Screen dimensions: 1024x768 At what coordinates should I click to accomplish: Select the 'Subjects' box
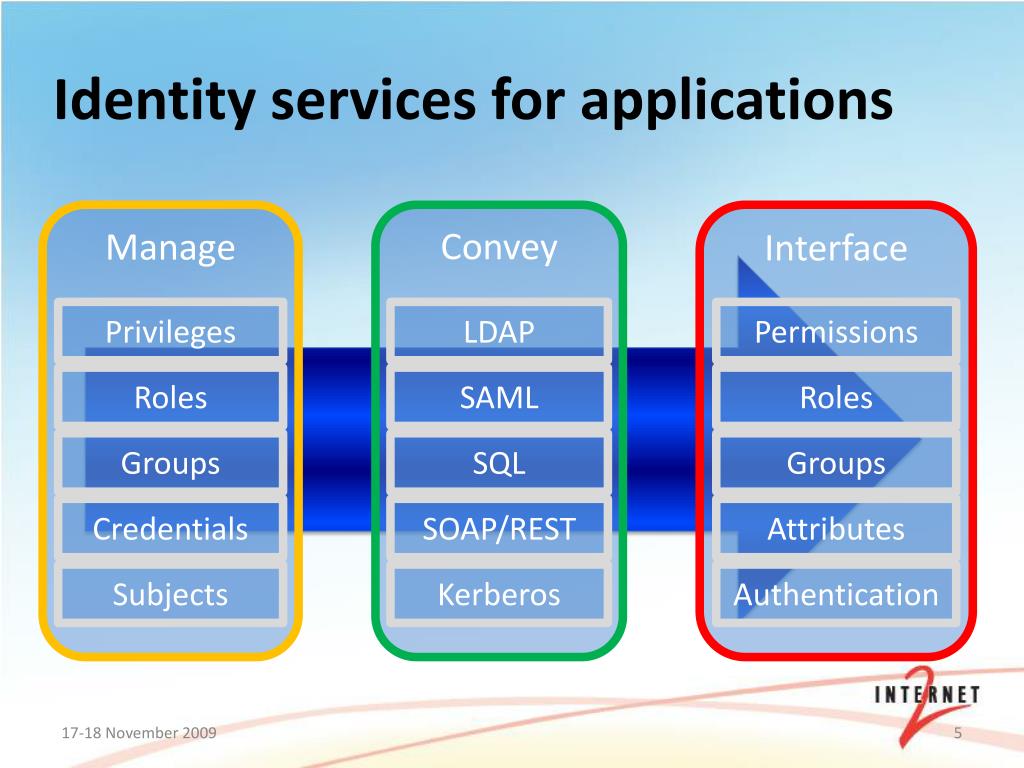[x=170, y=594]
